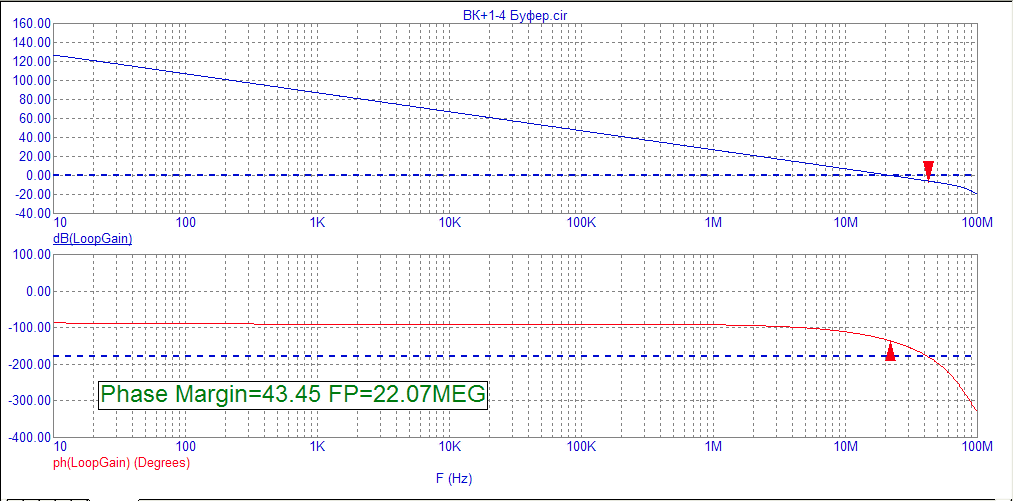
Task: Click the -100.00 tick on the phase axis
Action: click(30, 328)
